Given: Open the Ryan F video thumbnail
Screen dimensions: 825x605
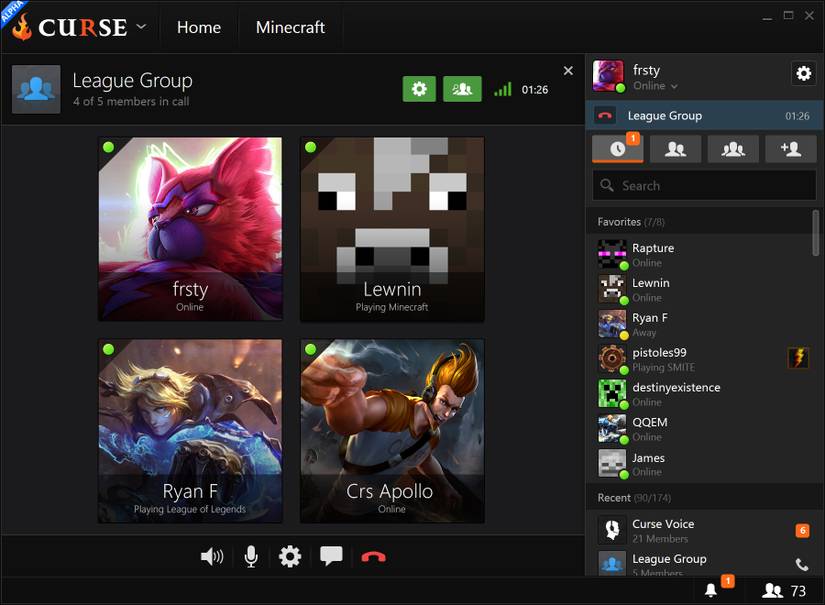Looking at the screenshot, I should tap(189, 430).
